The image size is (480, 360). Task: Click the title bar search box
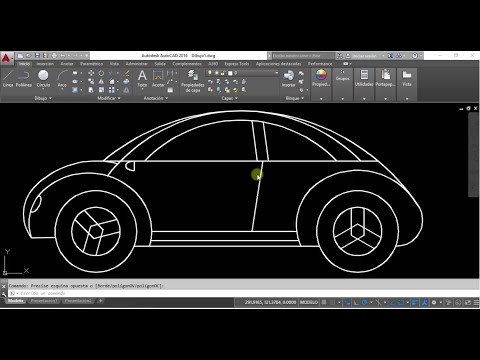coord(303,56)
